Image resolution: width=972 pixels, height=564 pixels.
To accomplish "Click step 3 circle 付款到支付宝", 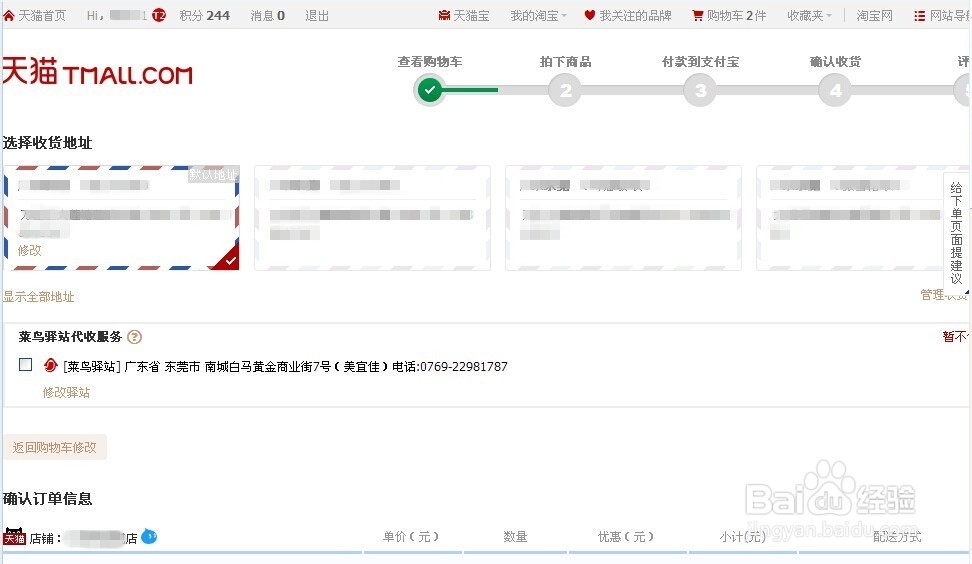I will 700,90.
